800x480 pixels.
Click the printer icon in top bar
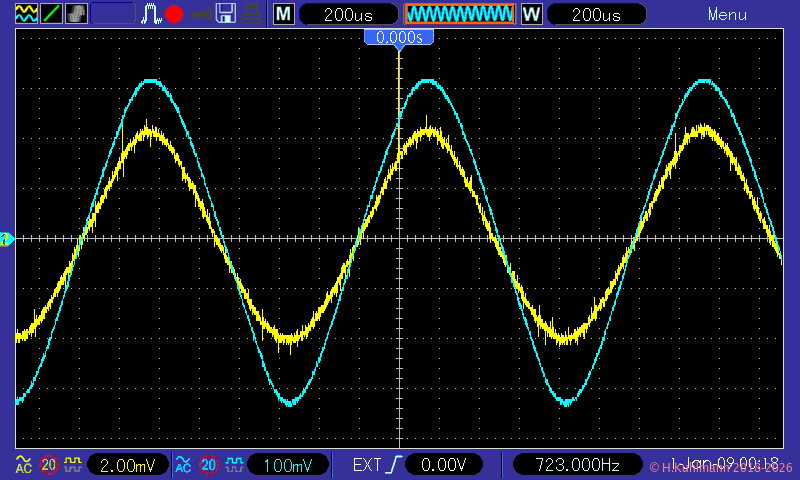pyautogui.click(x=253, y=14)
